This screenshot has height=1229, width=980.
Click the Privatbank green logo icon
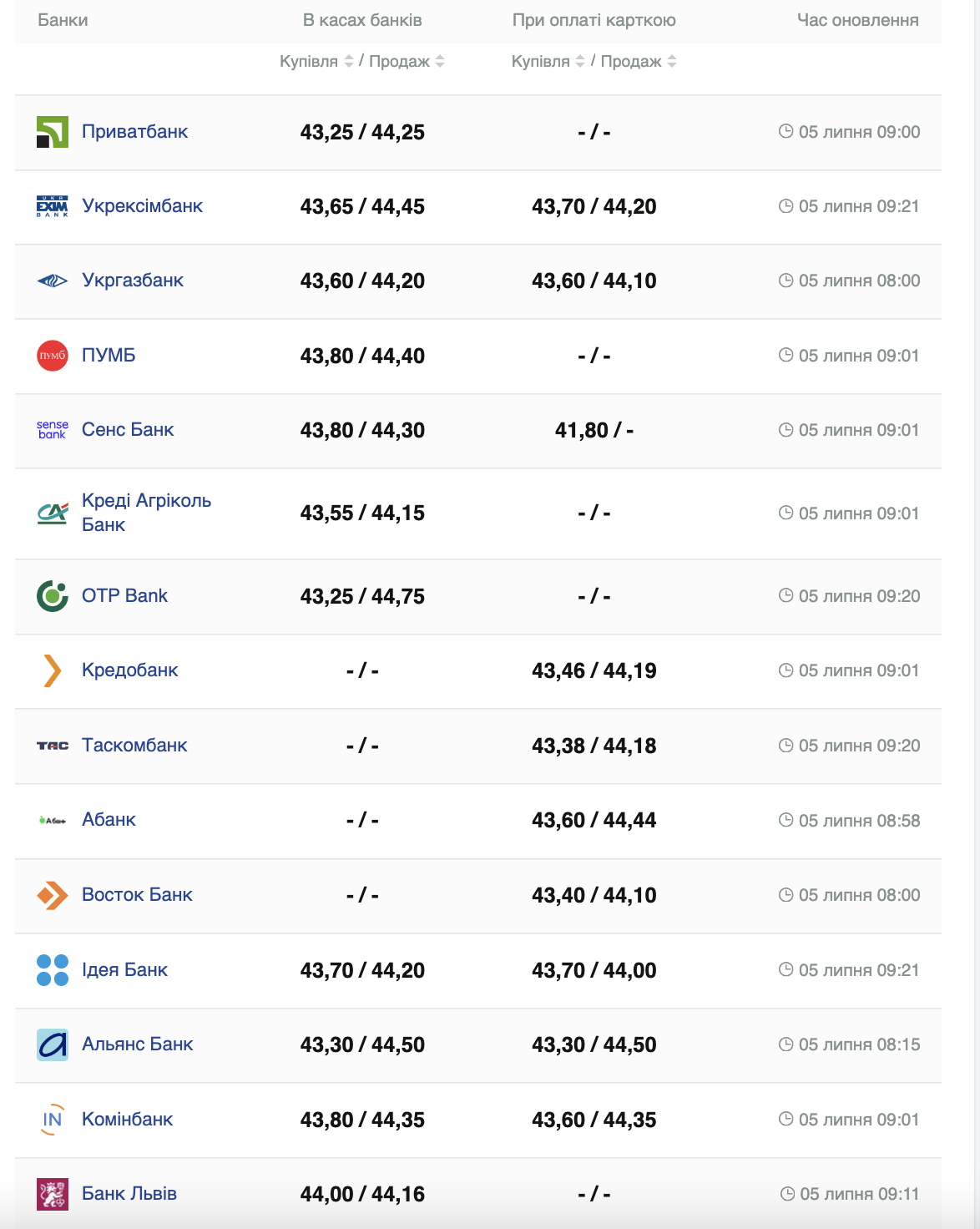52,132
